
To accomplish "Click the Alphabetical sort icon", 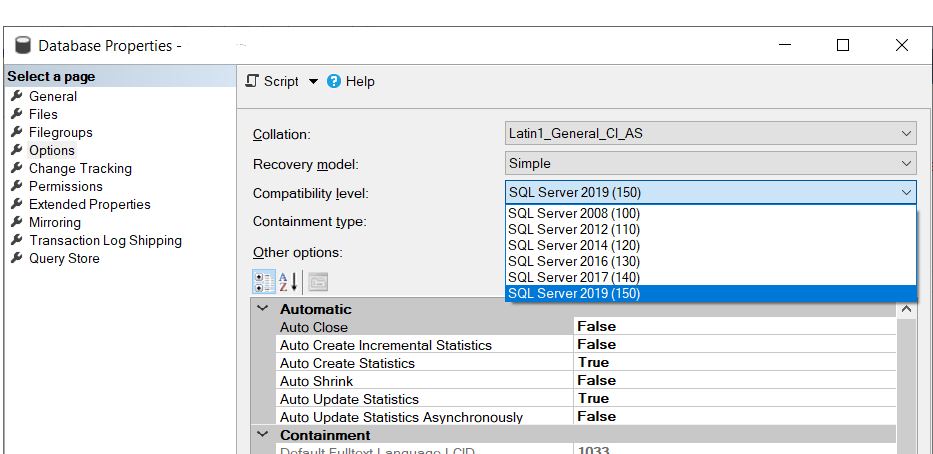I will click(x=289, y=282).
